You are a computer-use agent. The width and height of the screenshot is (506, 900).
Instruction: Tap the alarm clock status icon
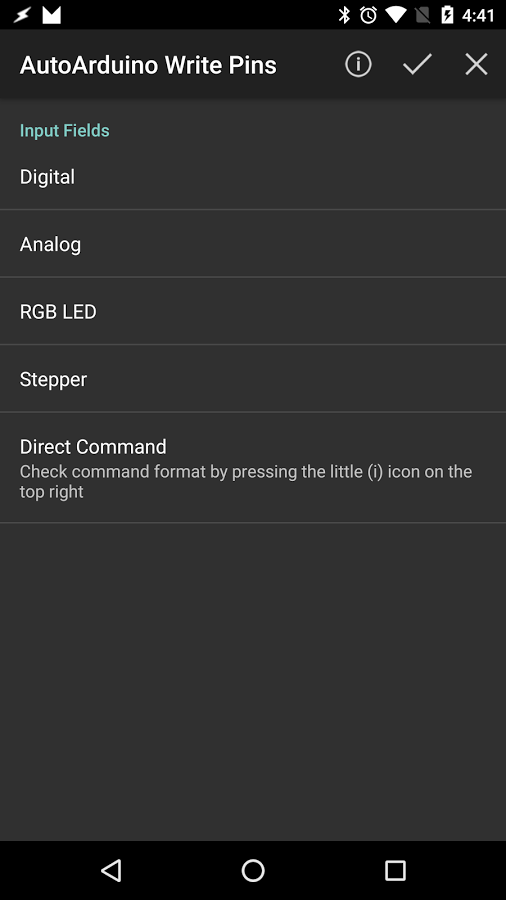tap(368, 15)
